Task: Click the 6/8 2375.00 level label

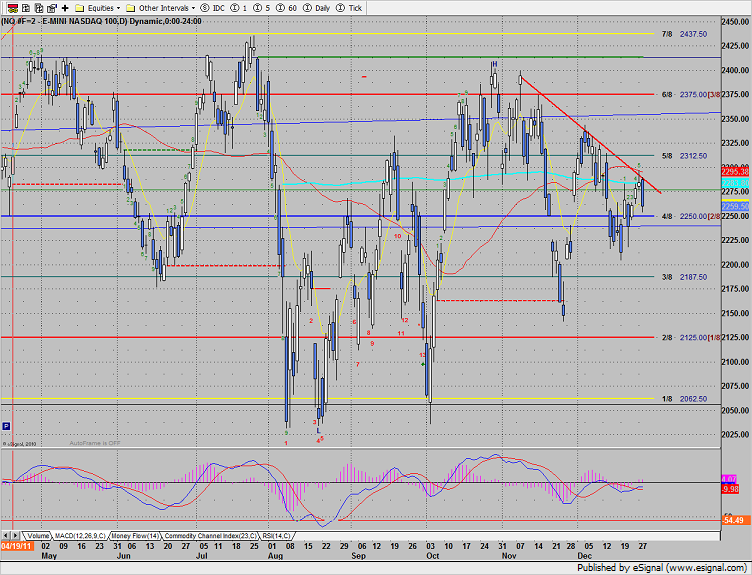Action: [x=684, y=94]
